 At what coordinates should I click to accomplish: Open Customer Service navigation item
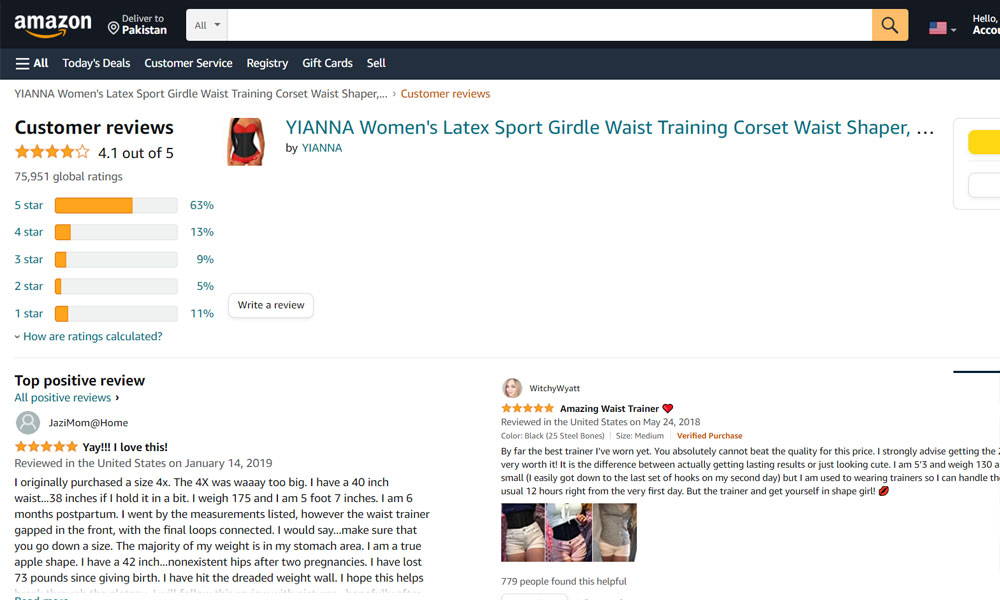[x=188, y=63]
